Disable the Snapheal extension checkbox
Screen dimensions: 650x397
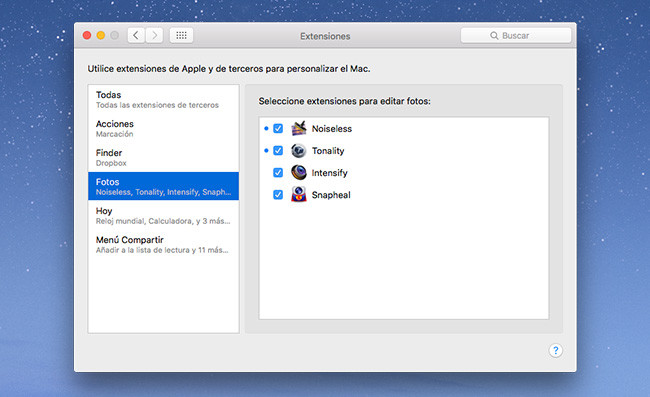click(278, 194)
